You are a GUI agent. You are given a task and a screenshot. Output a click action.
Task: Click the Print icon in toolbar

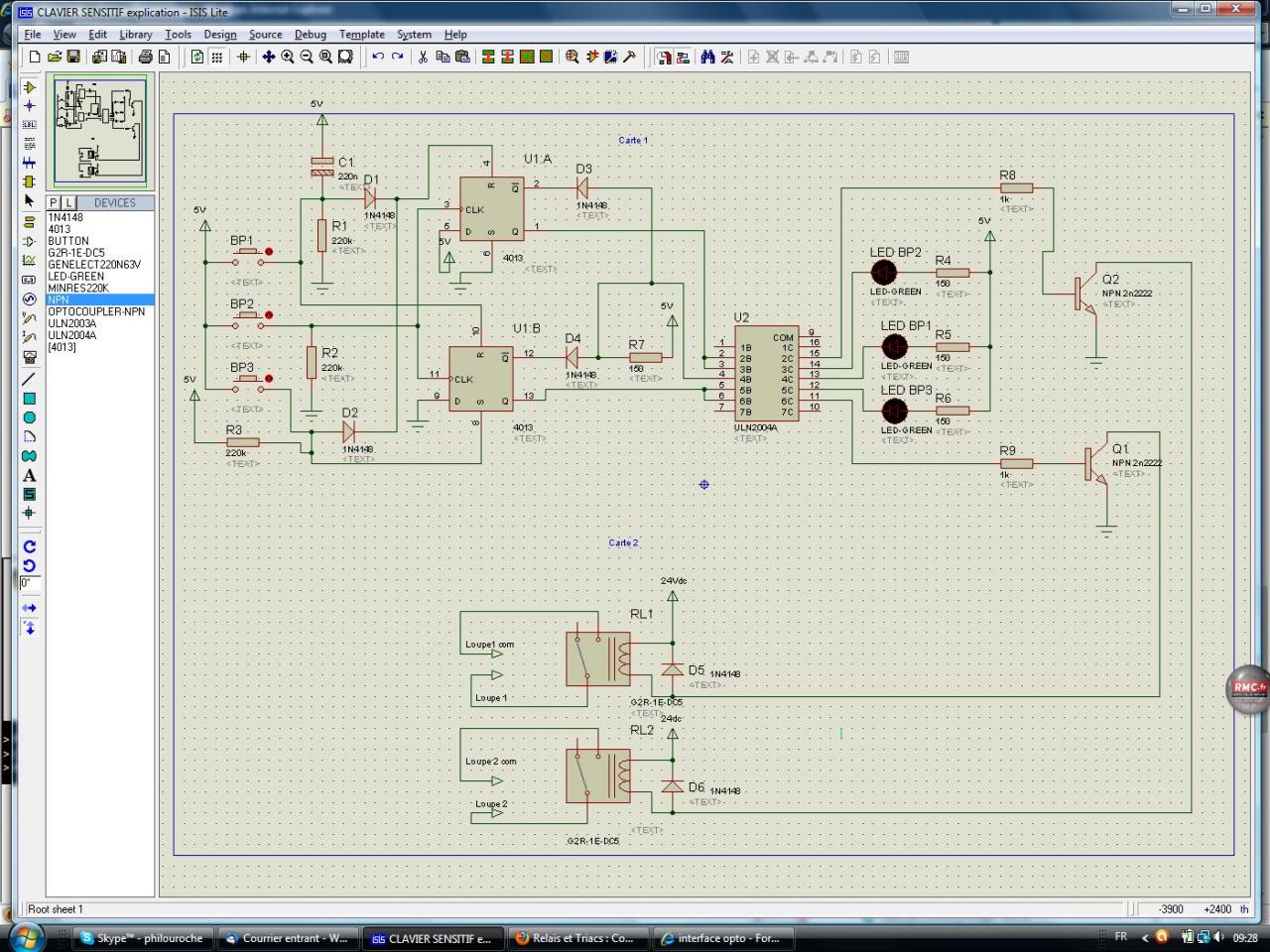click(x=146, y=57)
